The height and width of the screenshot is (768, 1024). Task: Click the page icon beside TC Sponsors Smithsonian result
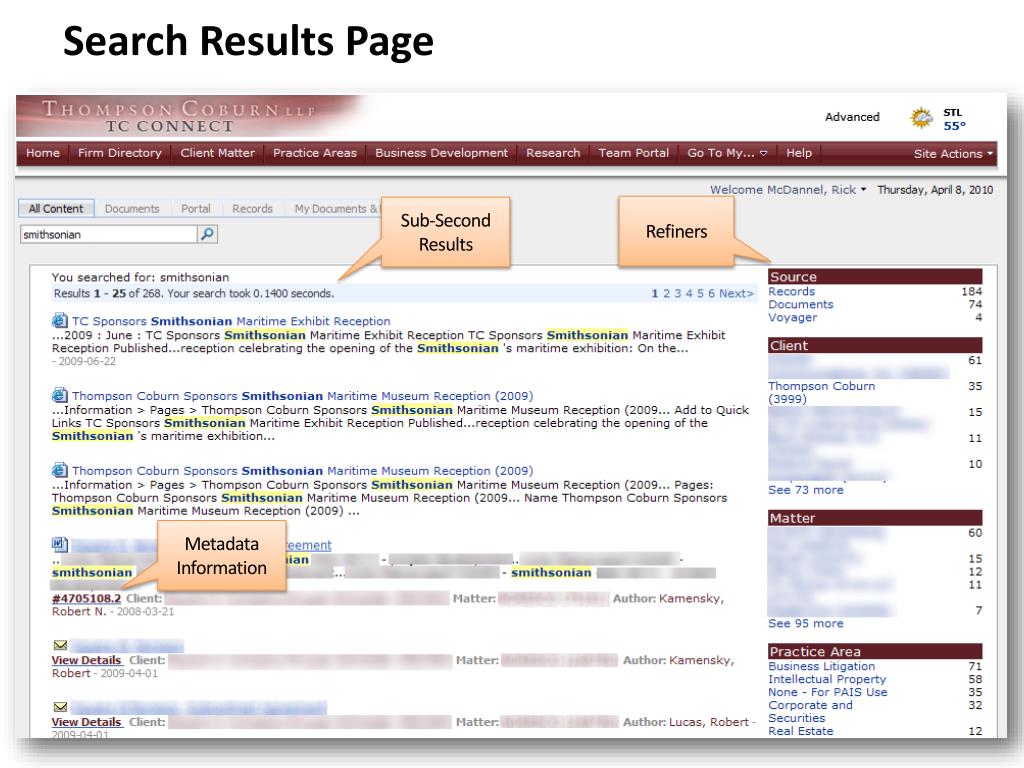(x=59, y=321)
